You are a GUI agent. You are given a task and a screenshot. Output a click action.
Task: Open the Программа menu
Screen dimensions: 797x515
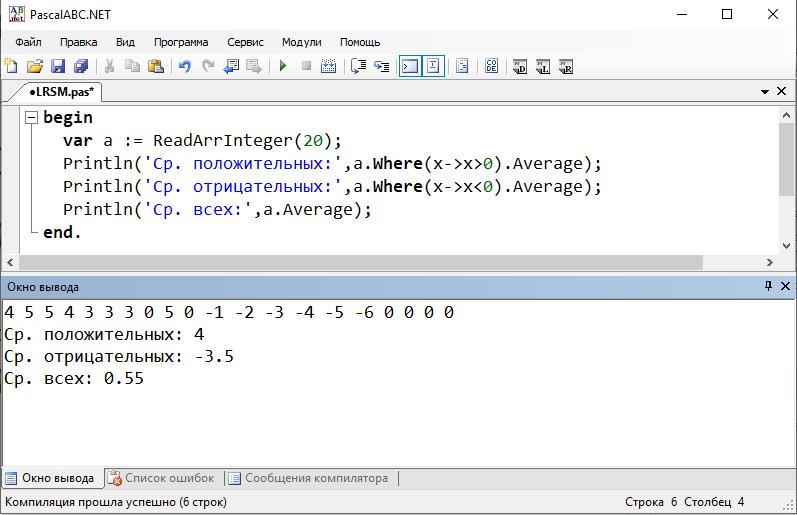tap(180, 42)
